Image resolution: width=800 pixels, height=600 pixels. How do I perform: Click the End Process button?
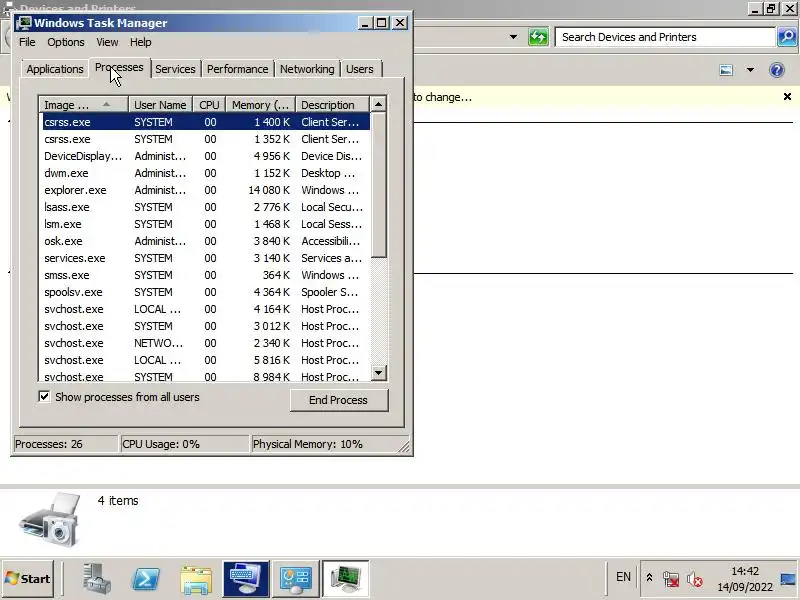coord(339,400)
